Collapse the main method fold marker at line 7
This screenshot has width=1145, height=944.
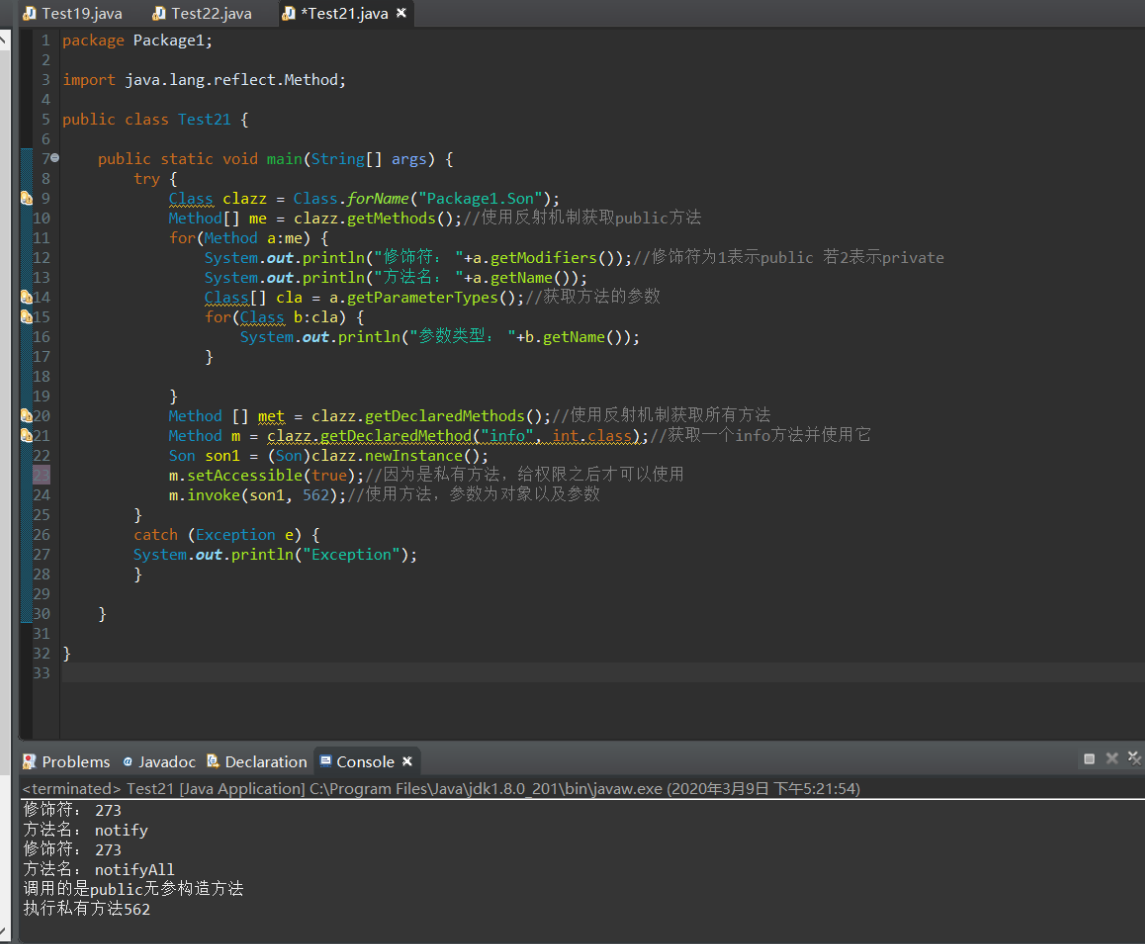pyautogui.click(x=55, y=159)
